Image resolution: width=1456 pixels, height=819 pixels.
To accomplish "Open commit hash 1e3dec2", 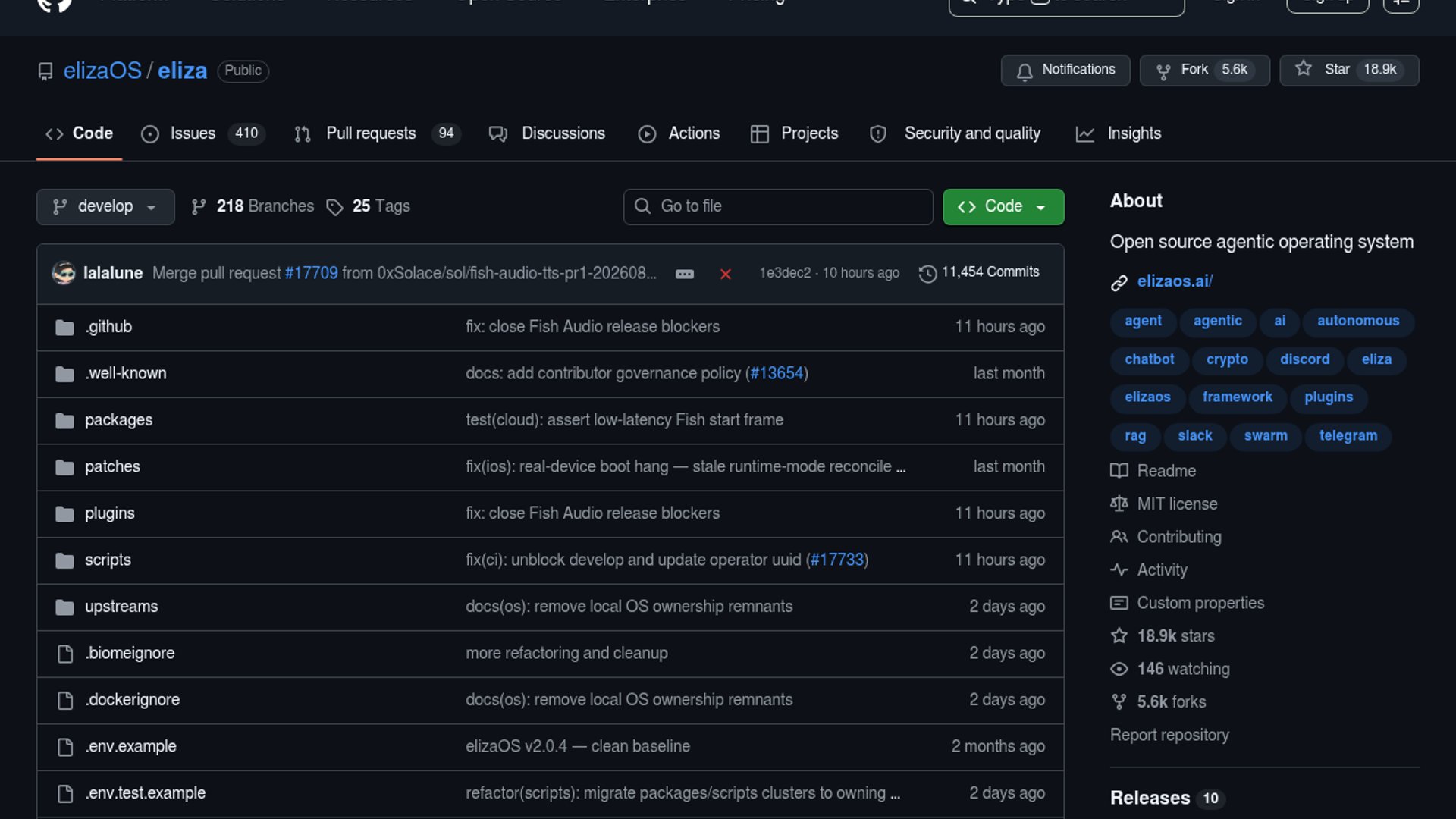I will 785,273.
